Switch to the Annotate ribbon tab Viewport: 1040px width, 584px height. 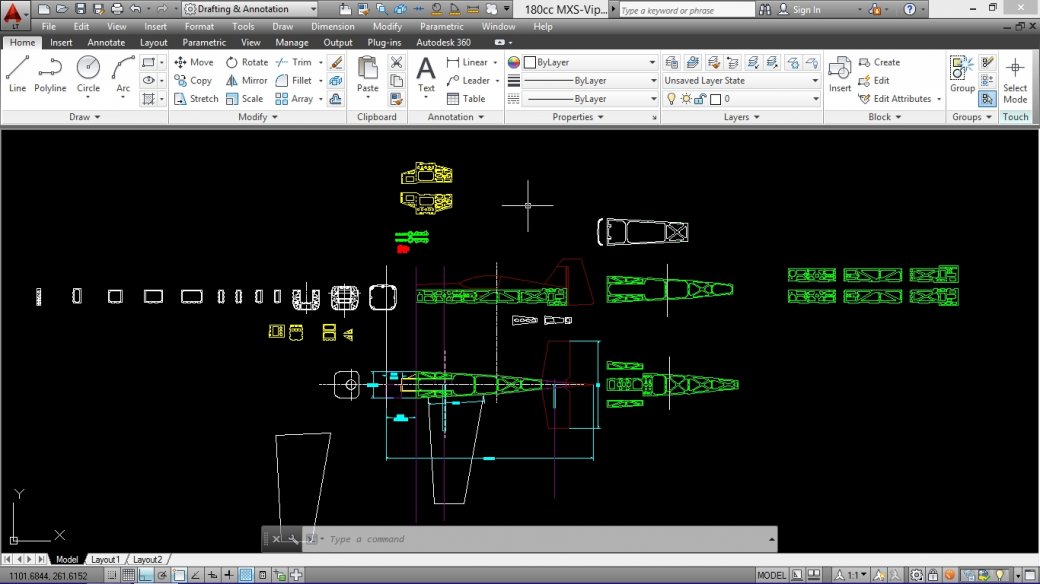pos(106,43)
